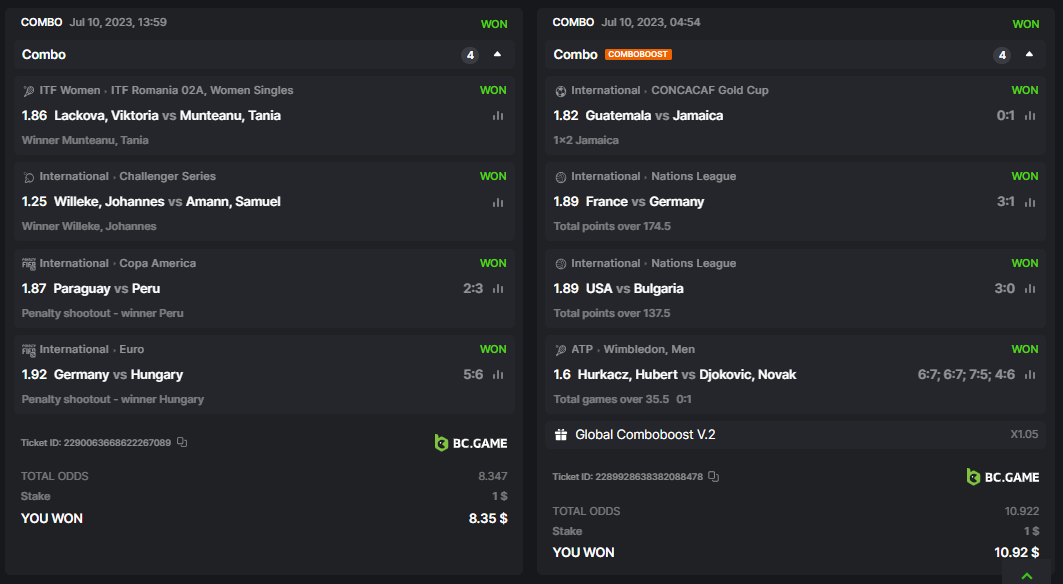Viewport: 1063px width, 584px height.
Task: View statistics for Paraguay vs Peru
Action: coord(497,289)
